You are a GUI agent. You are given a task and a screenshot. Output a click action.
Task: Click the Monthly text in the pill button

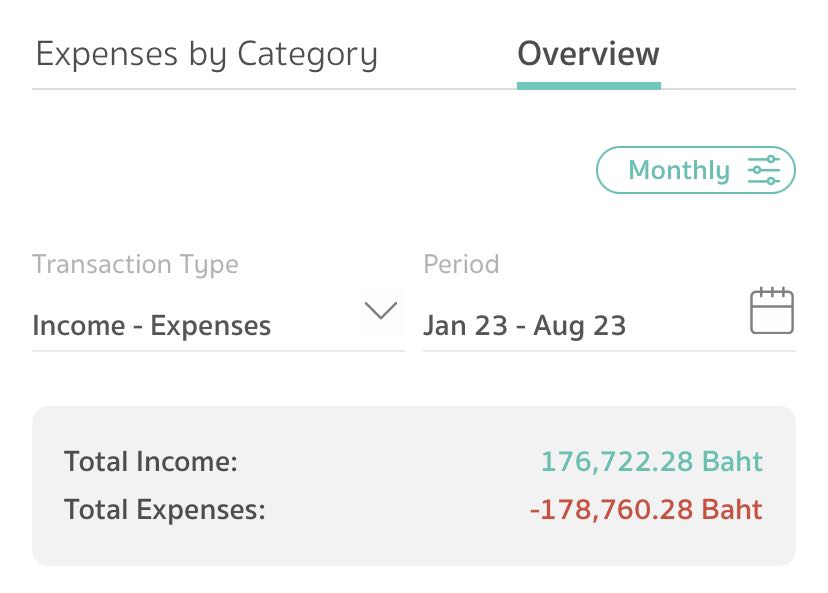679,171
